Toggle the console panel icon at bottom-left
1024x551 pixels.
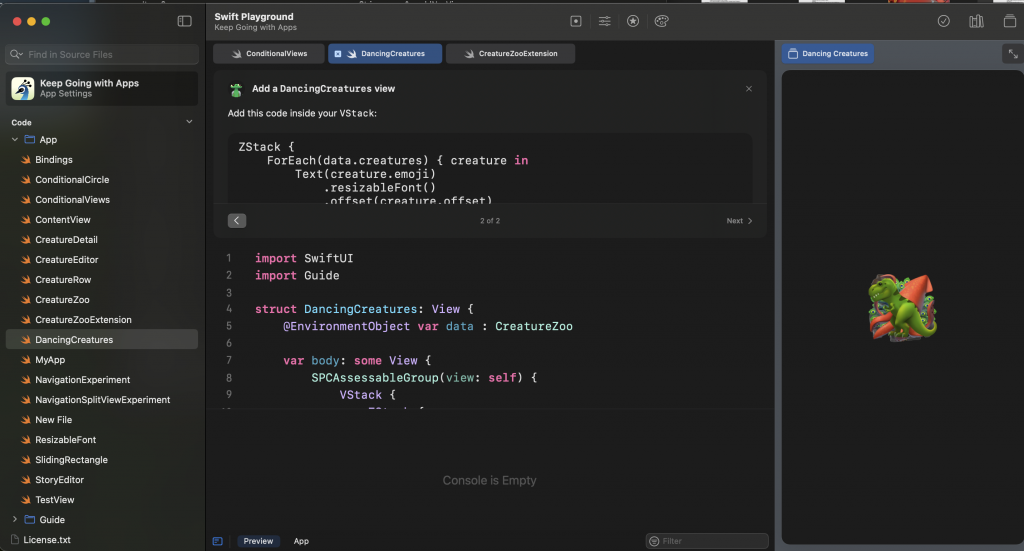[218, 541]
